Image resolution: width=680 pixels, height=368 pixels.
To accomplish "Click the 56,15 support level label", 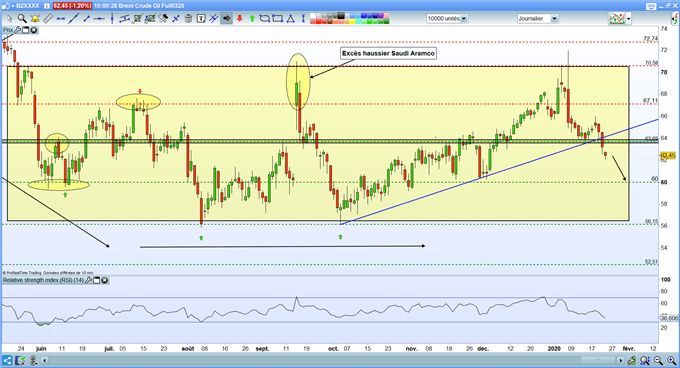I will tap(651, 221).
